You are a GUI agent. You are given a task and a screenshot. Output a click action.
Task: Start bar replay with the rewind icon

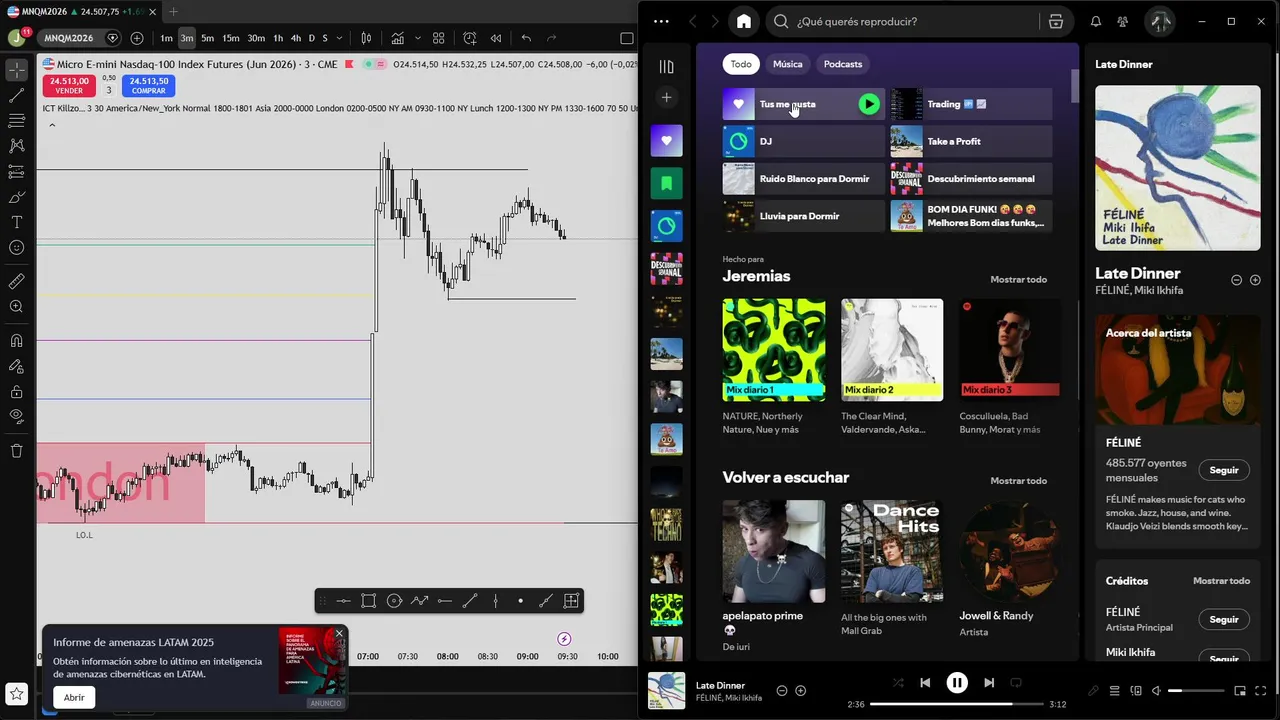pos(495,38)
